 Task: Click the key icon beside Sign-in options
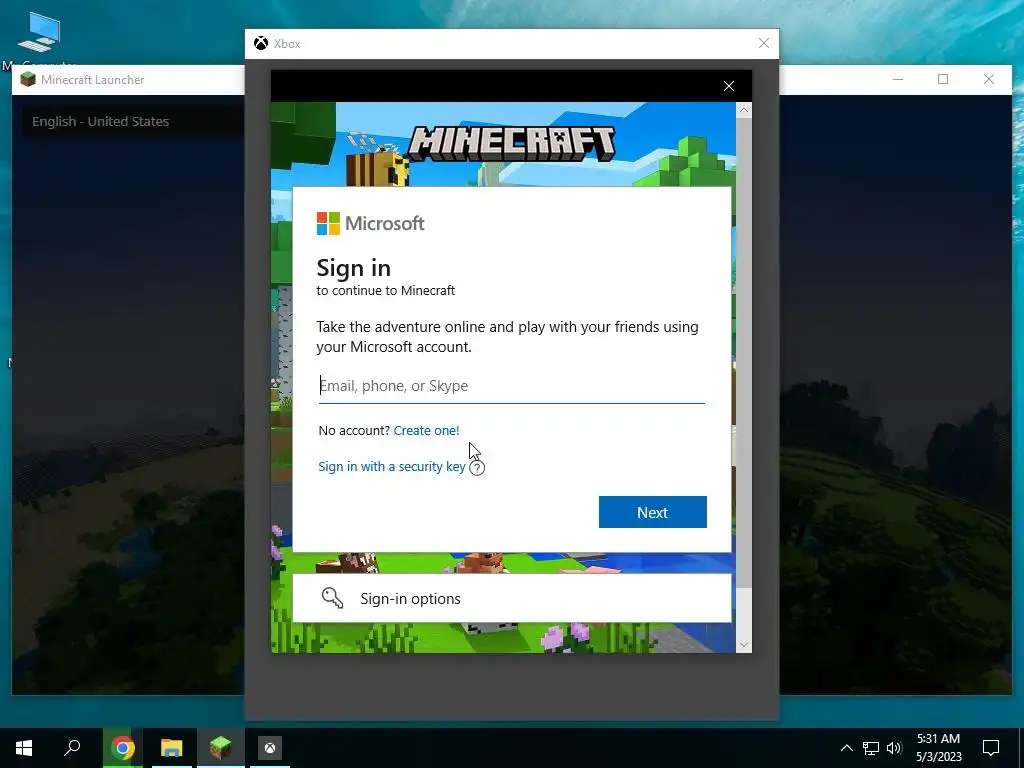(332, 598)
